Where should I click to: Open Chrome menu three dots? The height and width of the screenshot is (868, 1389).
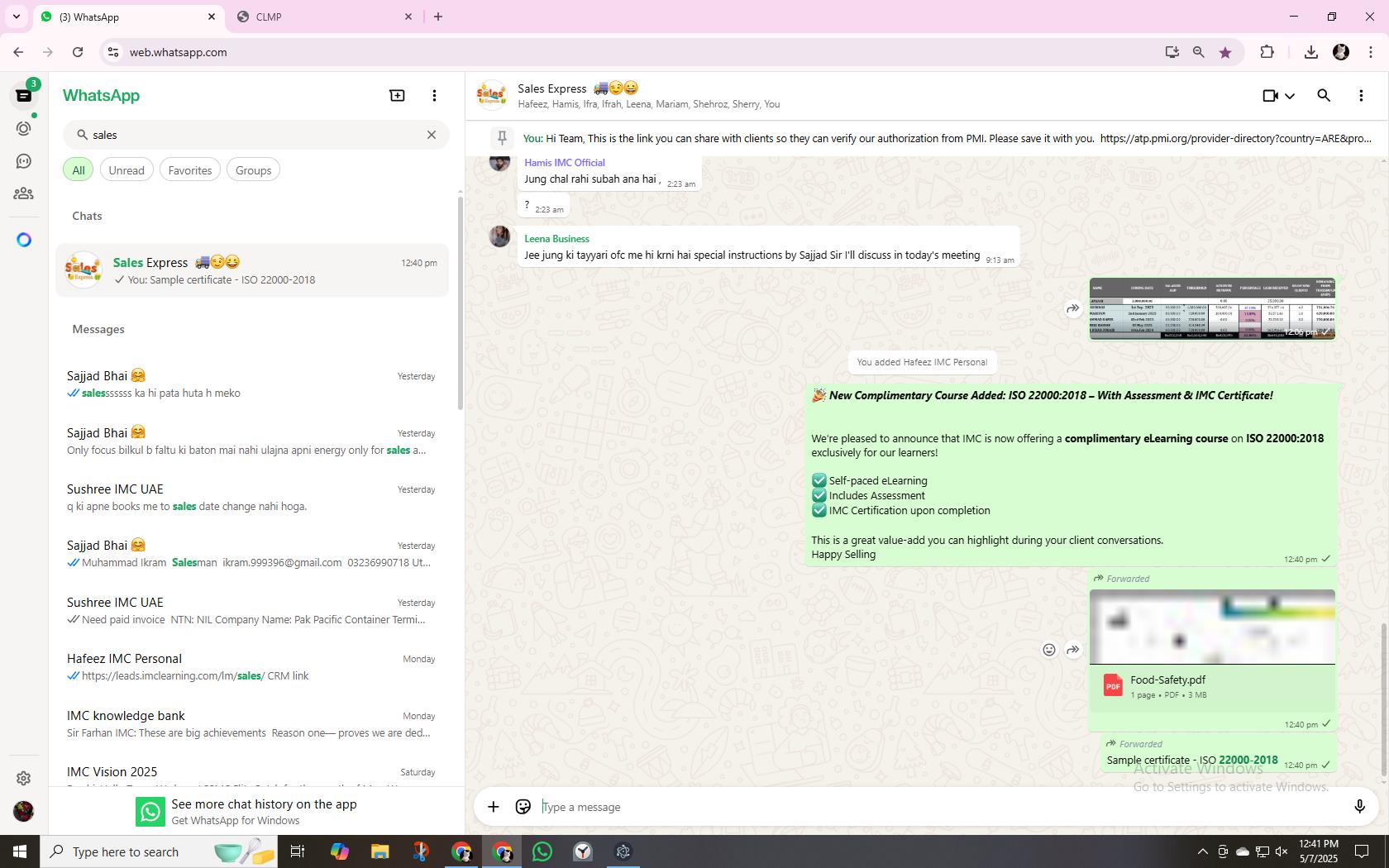point(1371,52)
